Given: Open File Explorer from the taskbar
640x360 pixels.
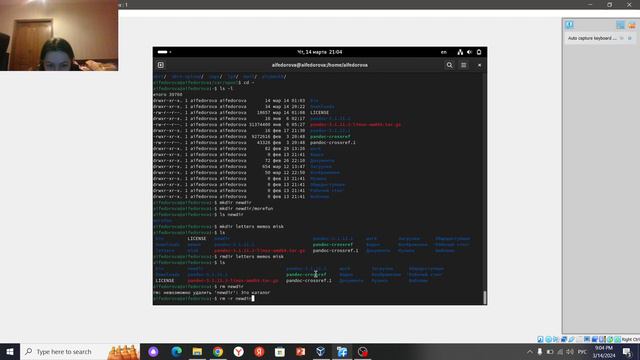Looking at the screenshot, I should point(197,351).
